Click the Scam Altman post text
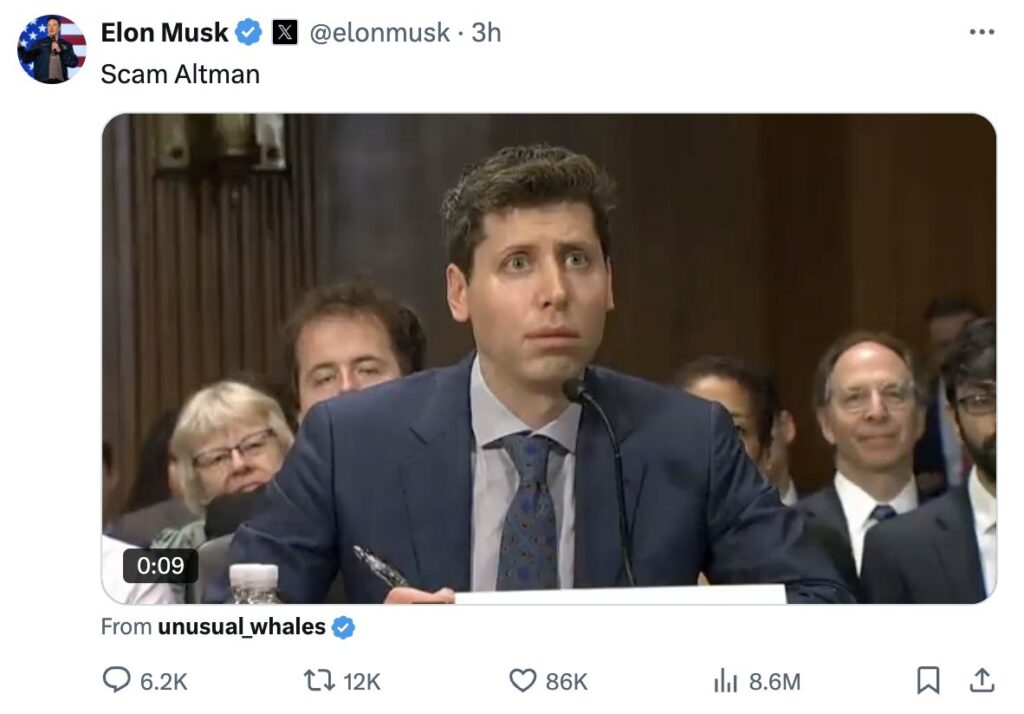The image size is (1024, 714). coord(180,74)
